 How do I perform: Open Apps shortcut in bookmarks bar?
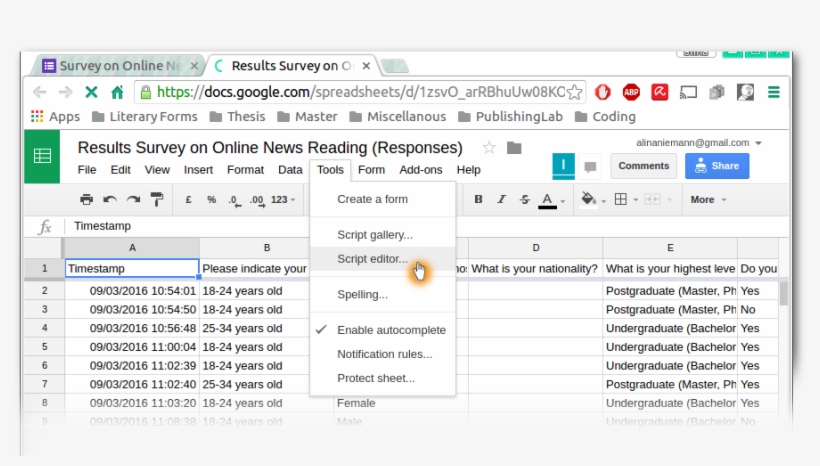coord(55,117)
